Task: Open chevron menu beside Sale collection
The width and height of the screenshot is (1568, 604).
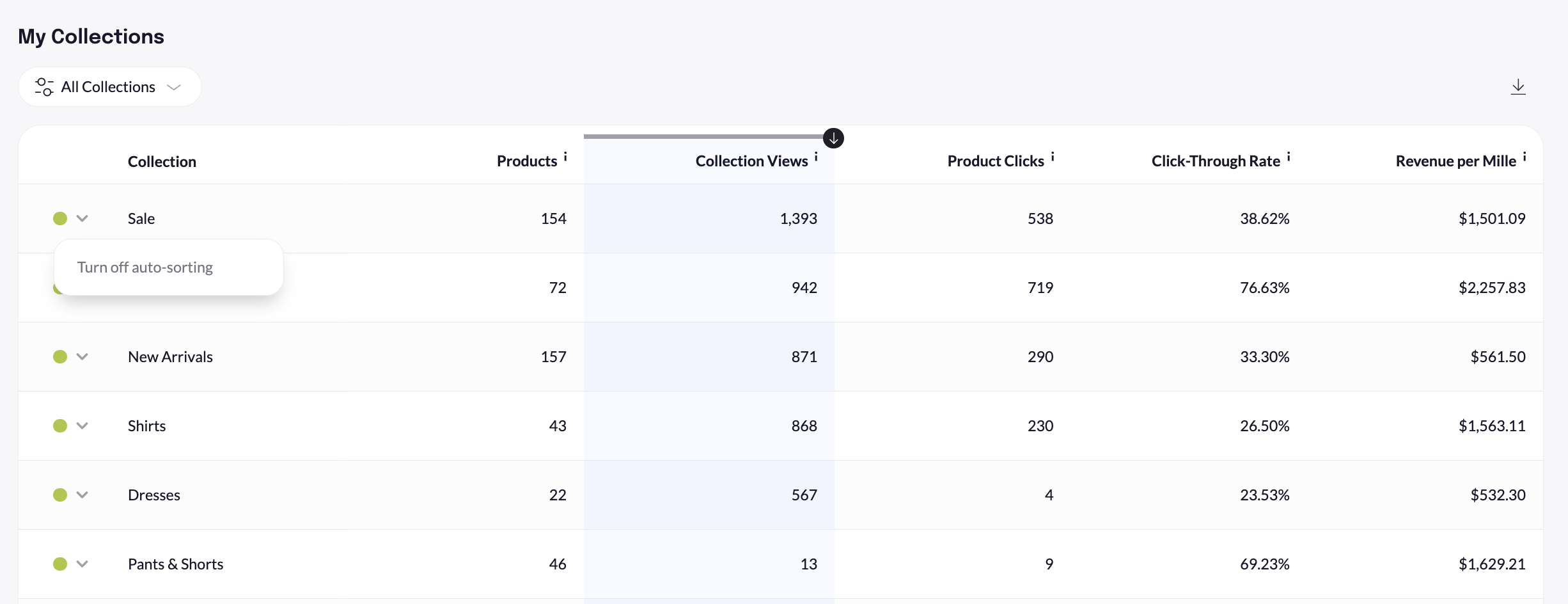Action: 82,219
